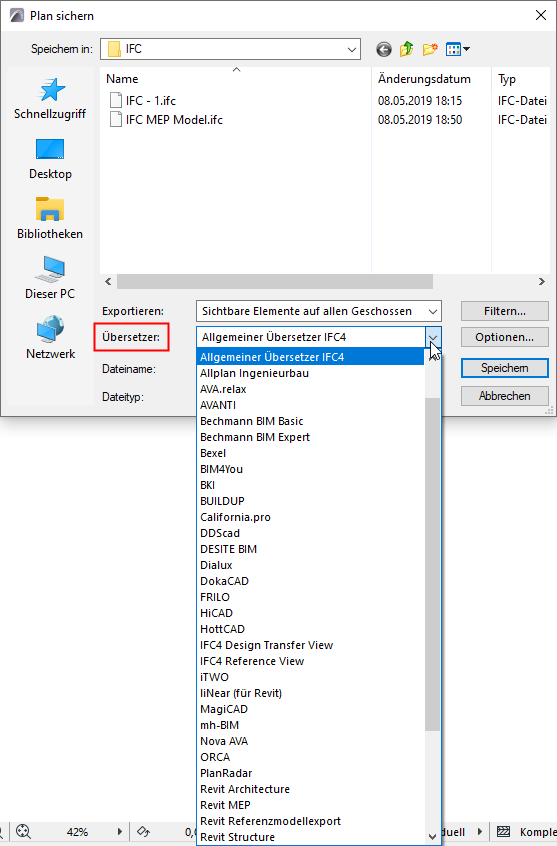Close the Plan sichern dialog
557x846 pixels.
click(541, 15)
